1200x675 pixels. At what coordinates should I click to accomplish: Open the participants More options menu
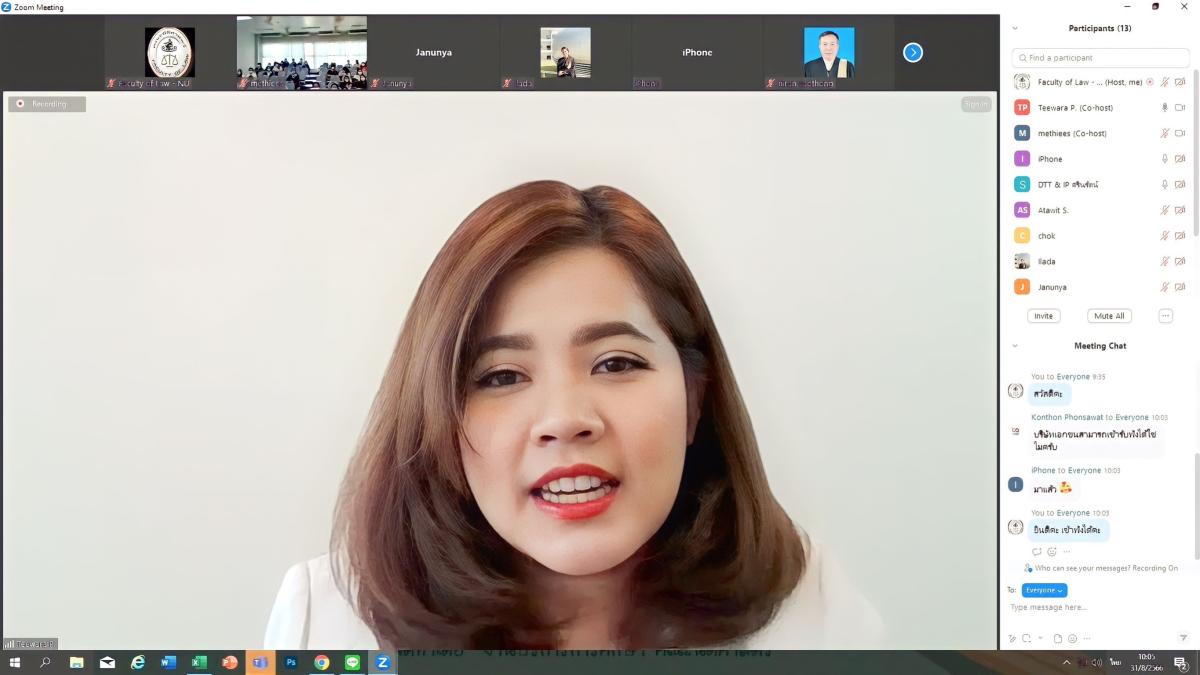click(x=1165, y=316)
